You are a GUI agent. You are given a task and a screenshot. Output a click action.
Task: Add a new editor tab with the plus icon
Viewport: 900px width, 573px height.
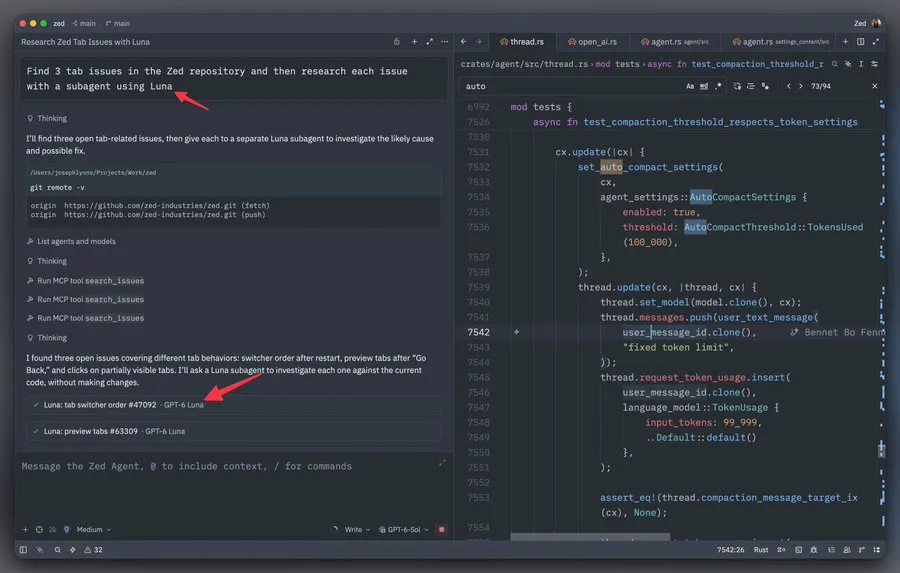[845, 42]
